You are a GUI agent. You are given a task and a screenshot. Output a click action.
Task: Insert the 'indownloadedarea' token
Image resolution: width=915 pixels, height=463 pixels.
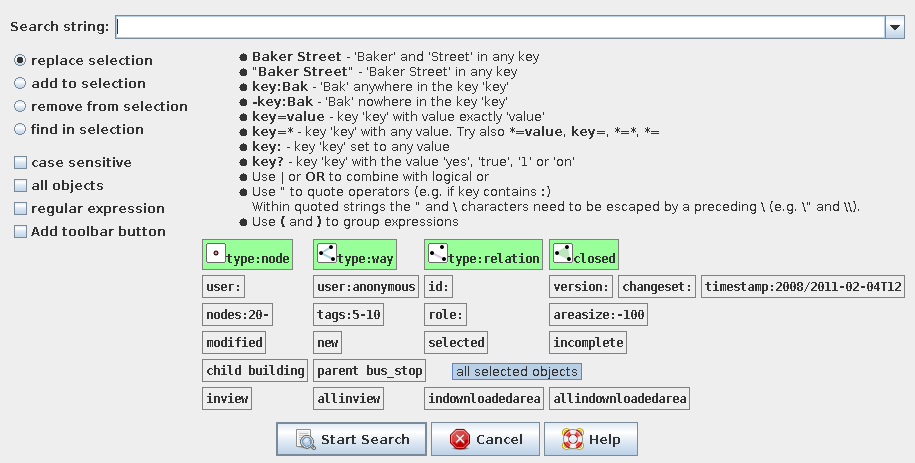tap(485, 399)
